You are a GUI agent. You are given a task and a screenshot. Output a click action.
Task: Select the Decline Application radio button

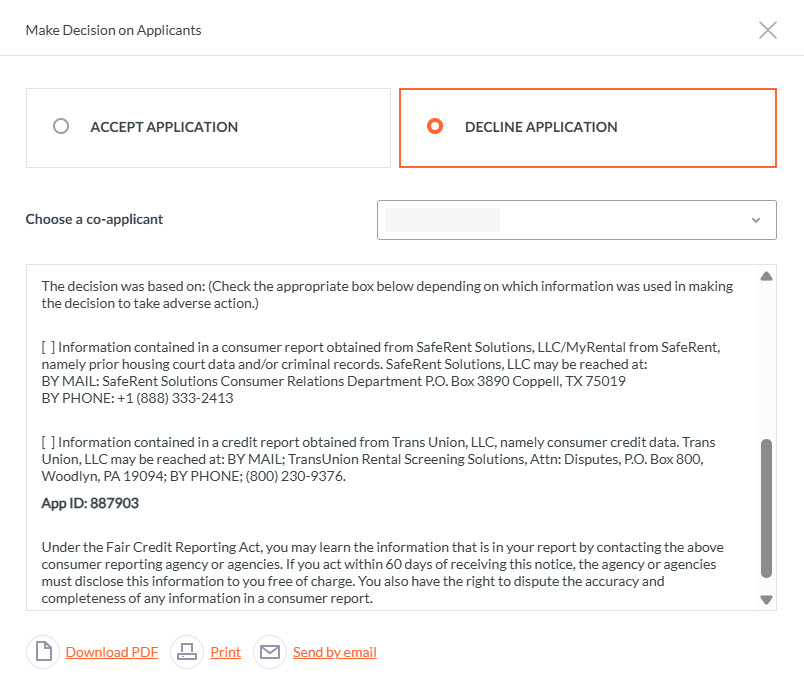pos(435,126)
